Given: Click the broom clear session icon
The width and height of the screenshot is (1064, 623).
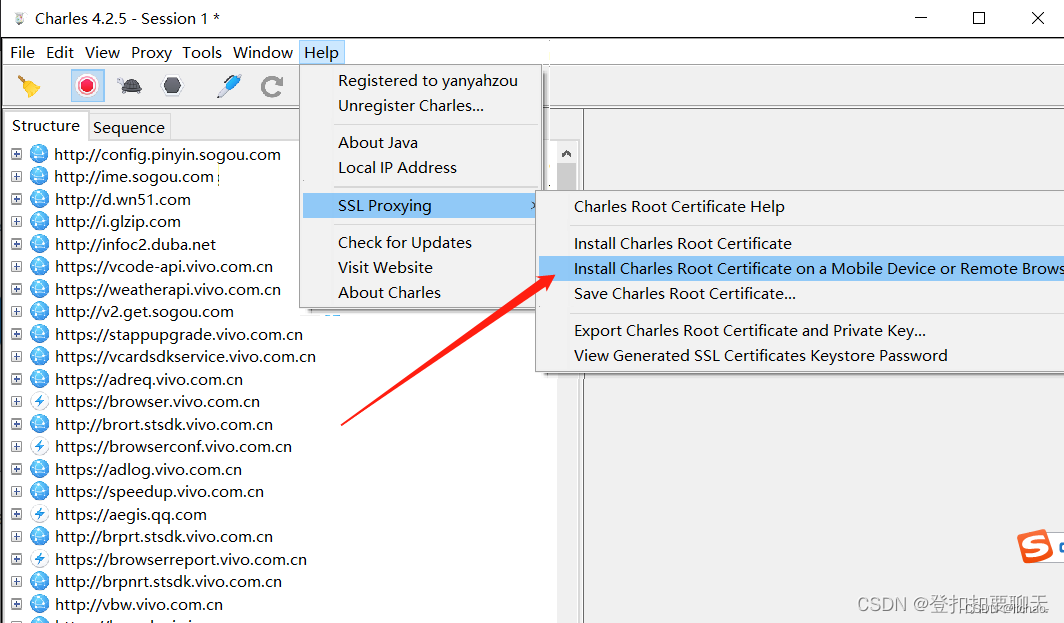Looking at the screenshot, I should pos(28,86).
